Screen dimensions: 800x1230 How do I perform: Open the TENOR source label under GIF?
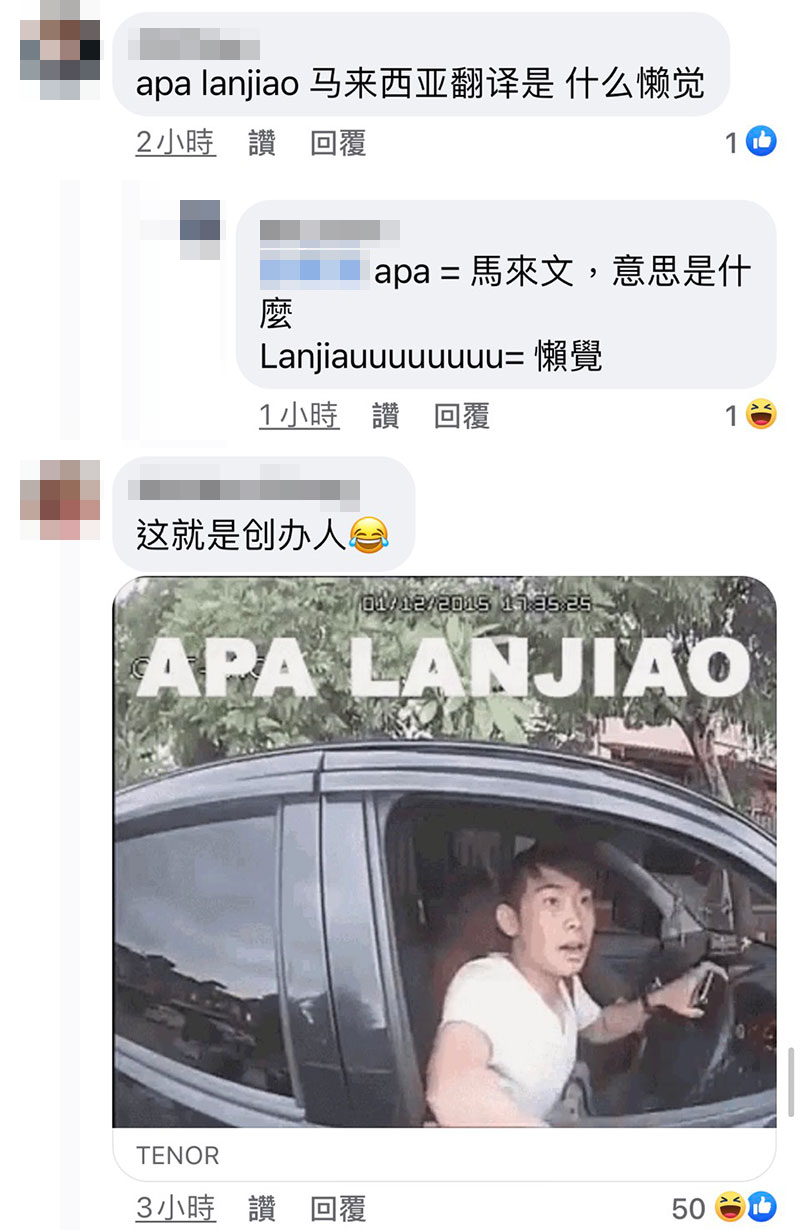[178, 1155]
